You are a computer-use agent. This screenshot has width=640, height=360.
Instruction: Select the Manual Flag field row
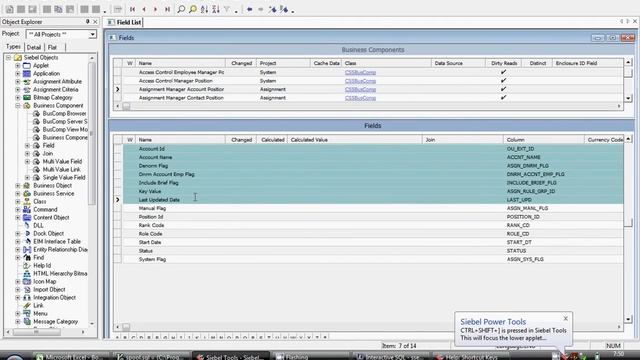tap(373, 208)
